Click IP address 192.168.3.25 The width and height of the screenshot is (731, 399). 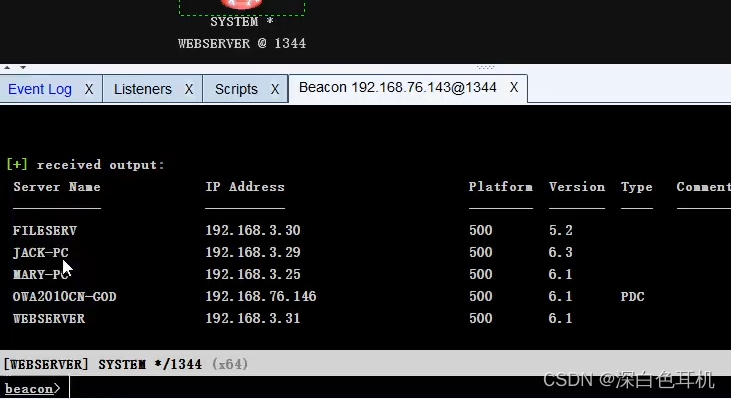253,274
